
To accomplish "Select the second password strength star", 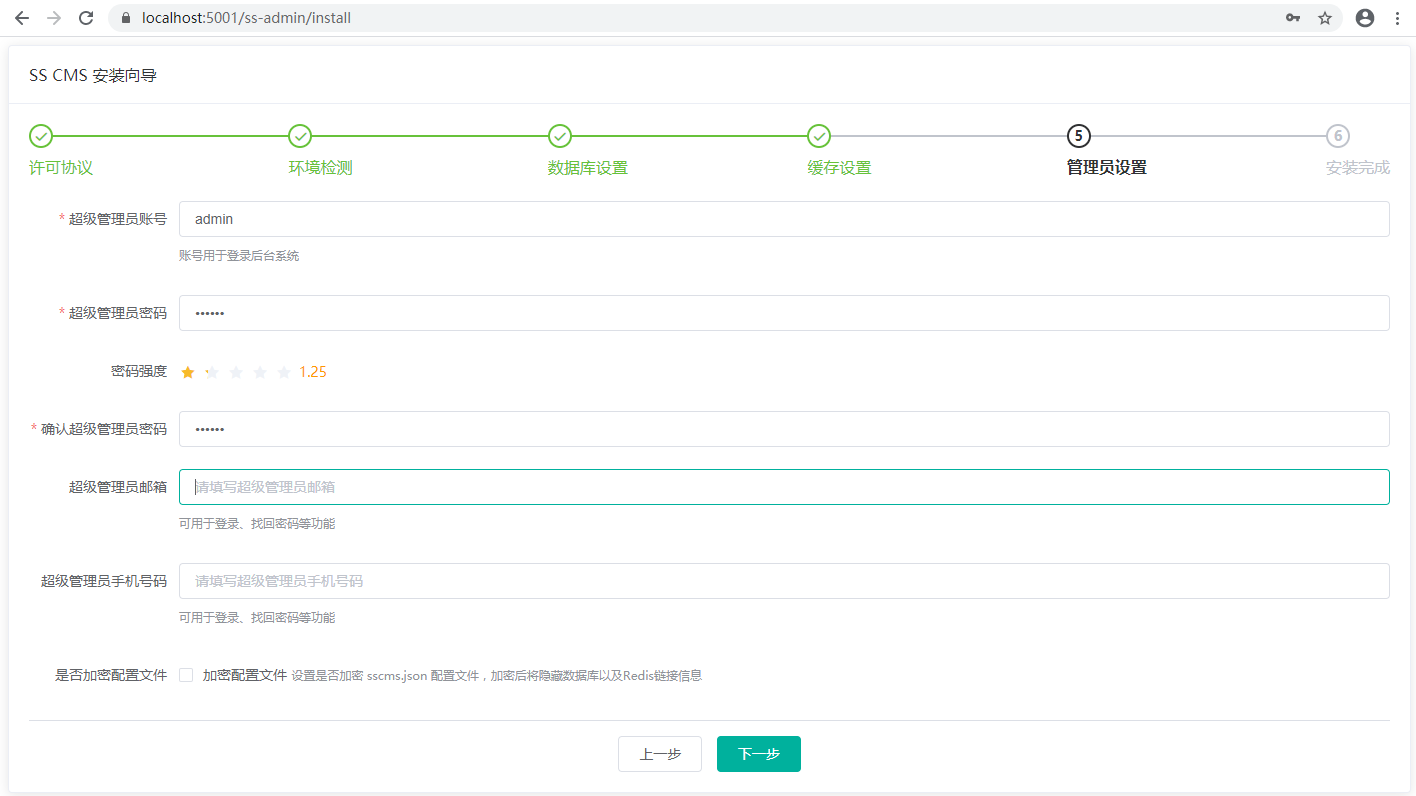I will 212,372.
